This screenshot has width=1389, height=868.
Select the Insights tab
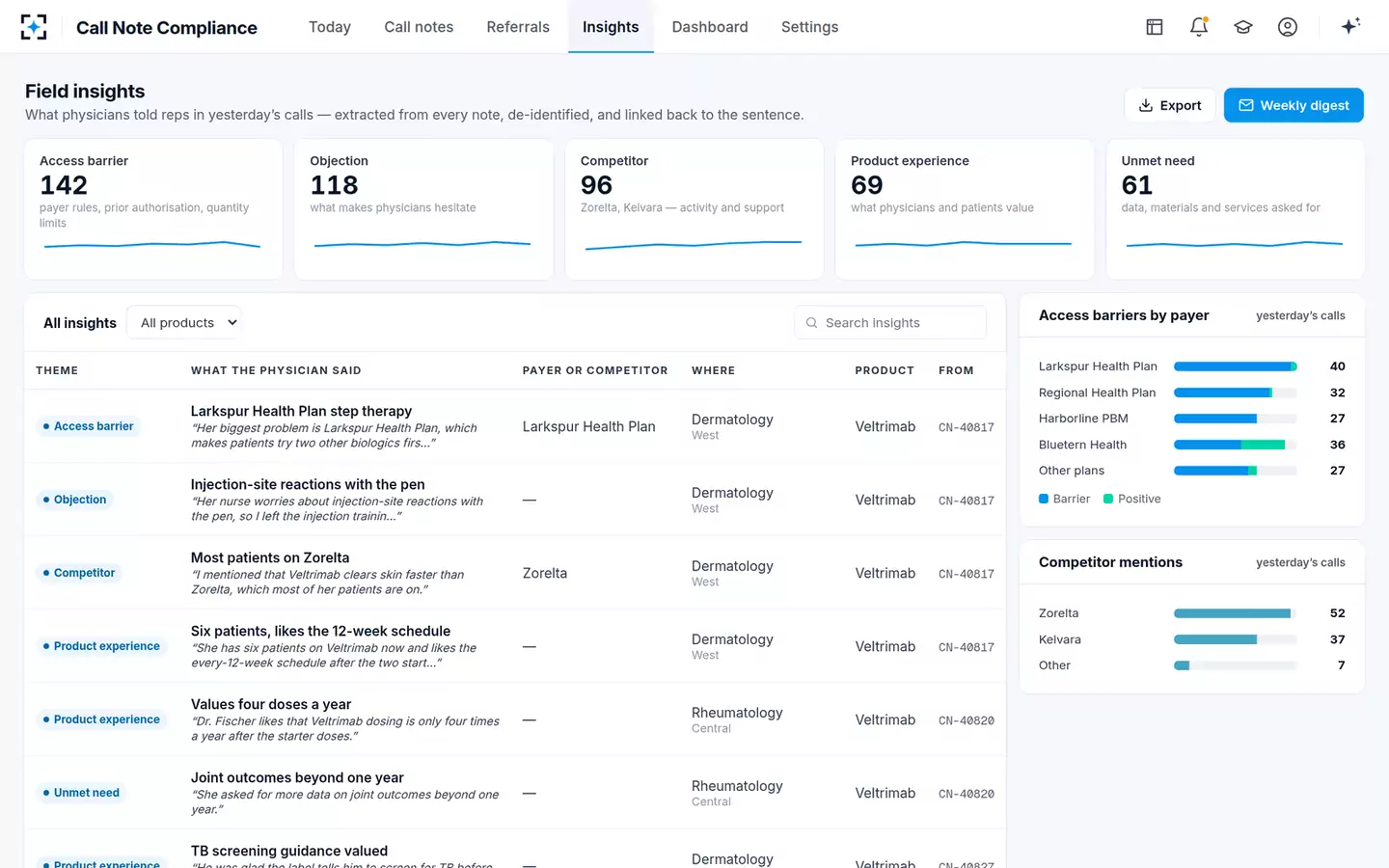[x=611, y=27]
